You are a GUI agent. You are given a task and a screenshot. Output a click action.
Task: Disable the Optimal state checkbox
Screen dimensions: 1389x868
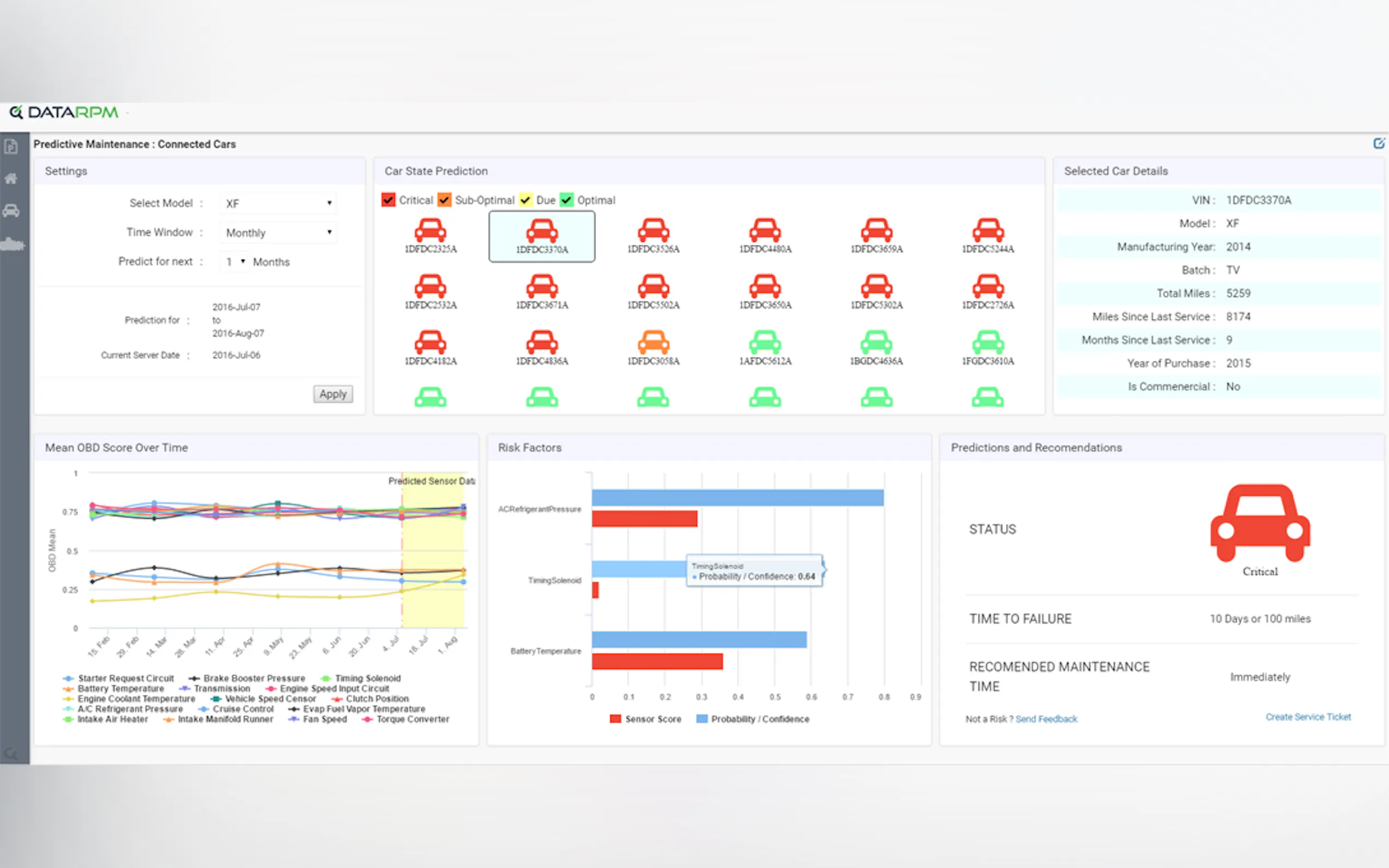[567, 200]
